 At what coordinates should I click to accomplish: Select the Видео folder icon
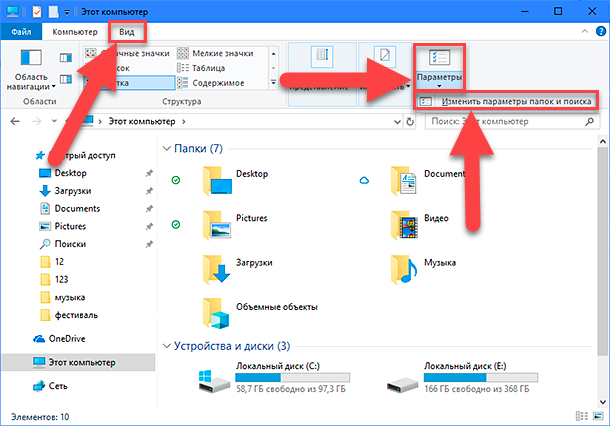(x=404, y=225)
